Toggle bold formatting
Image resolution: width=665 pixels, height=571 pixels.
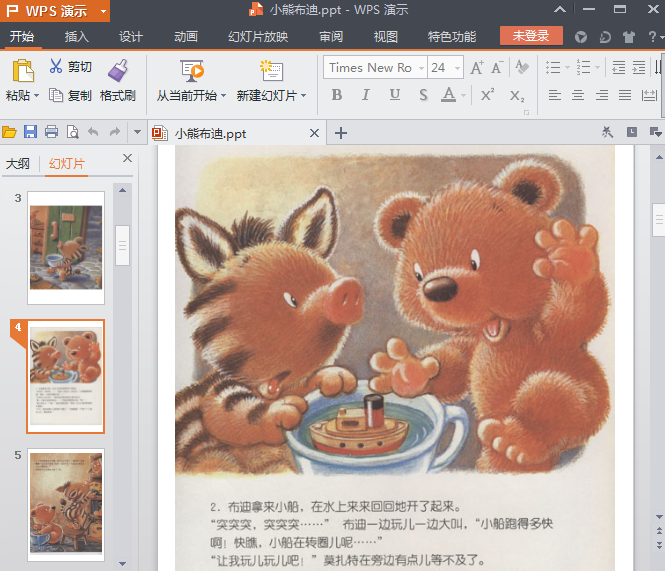337,95
